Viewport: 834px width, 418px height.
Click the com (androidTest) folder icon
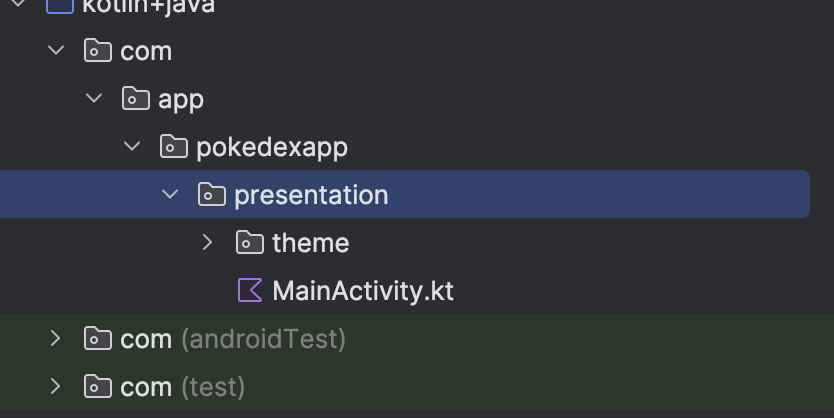97,339
